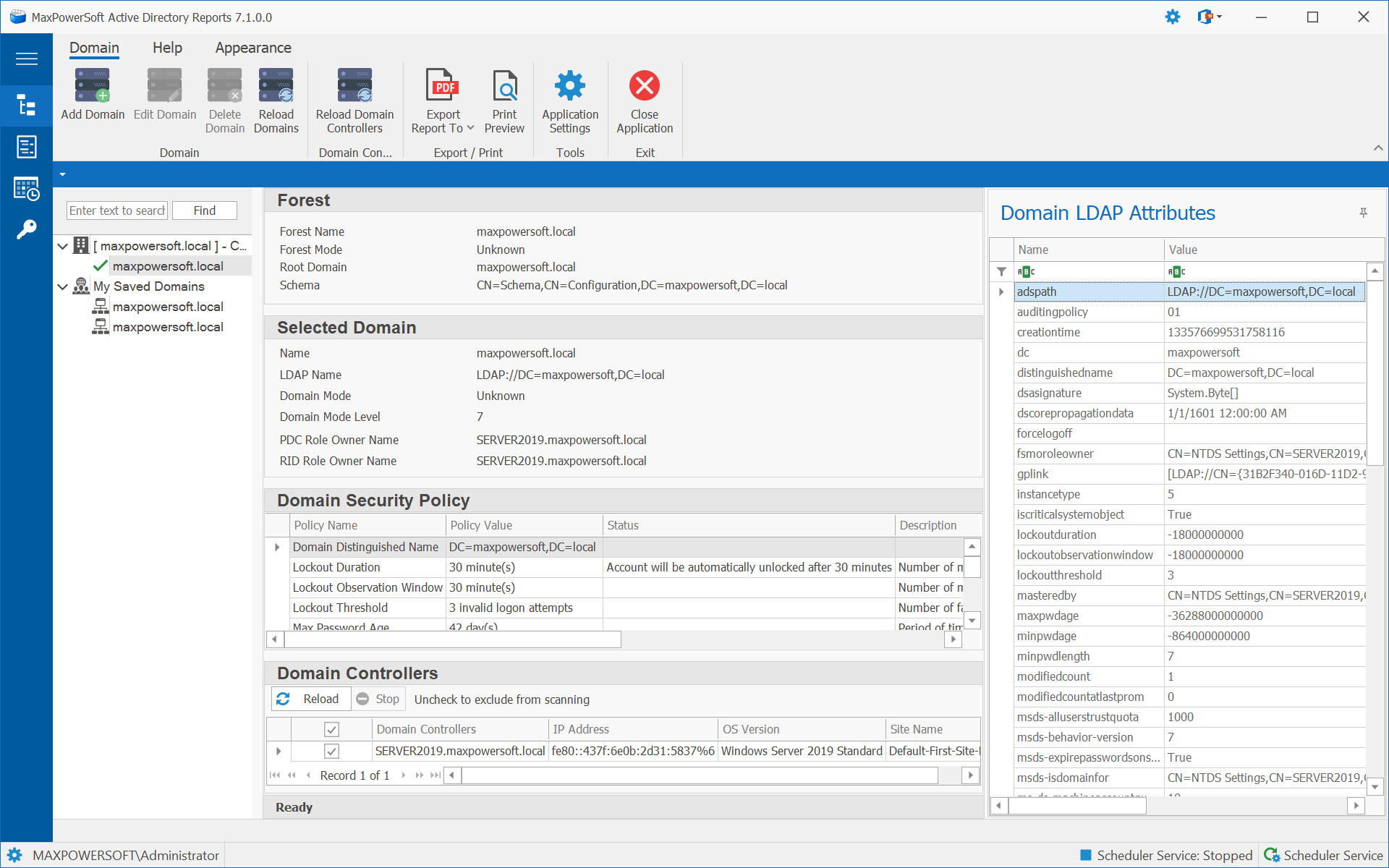Click the filter funnel icon in LDAP grid

pyautogui.click(x=1001, y=271)
